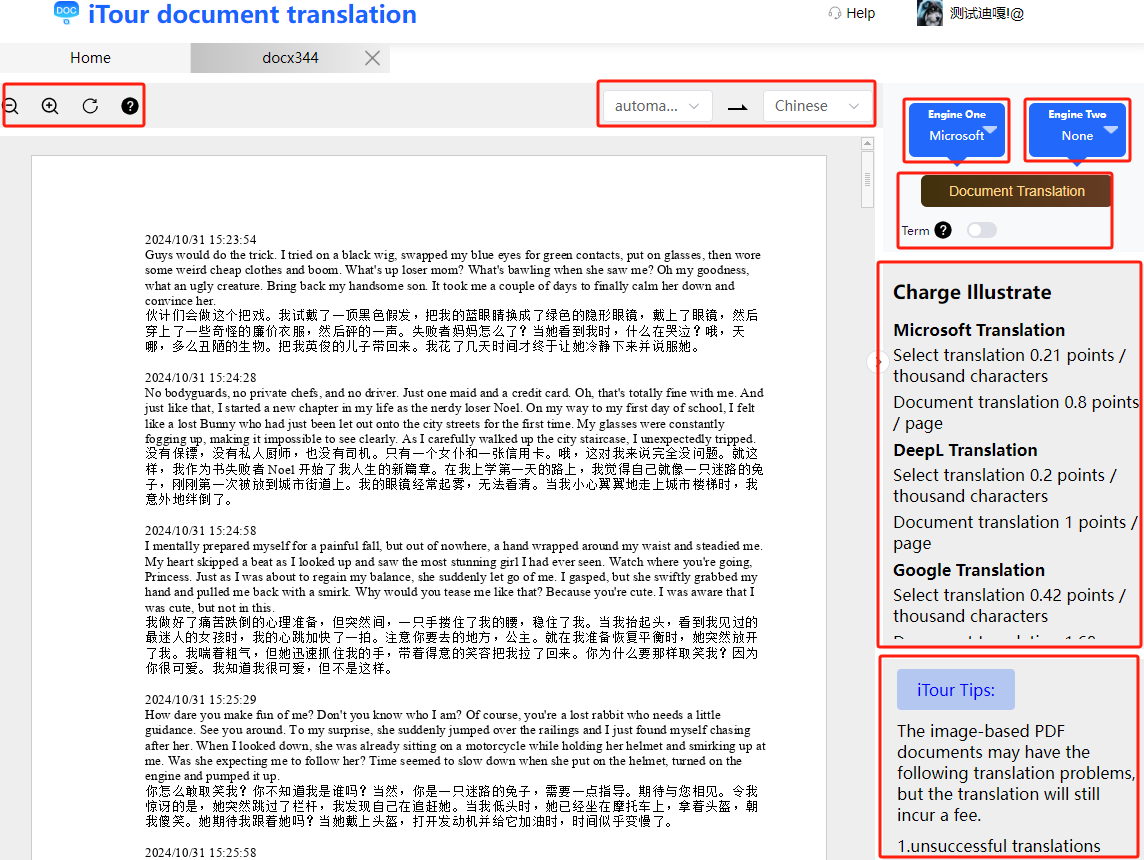
Task: Click the iTour Tips: label
Action: tap(956, 690)
